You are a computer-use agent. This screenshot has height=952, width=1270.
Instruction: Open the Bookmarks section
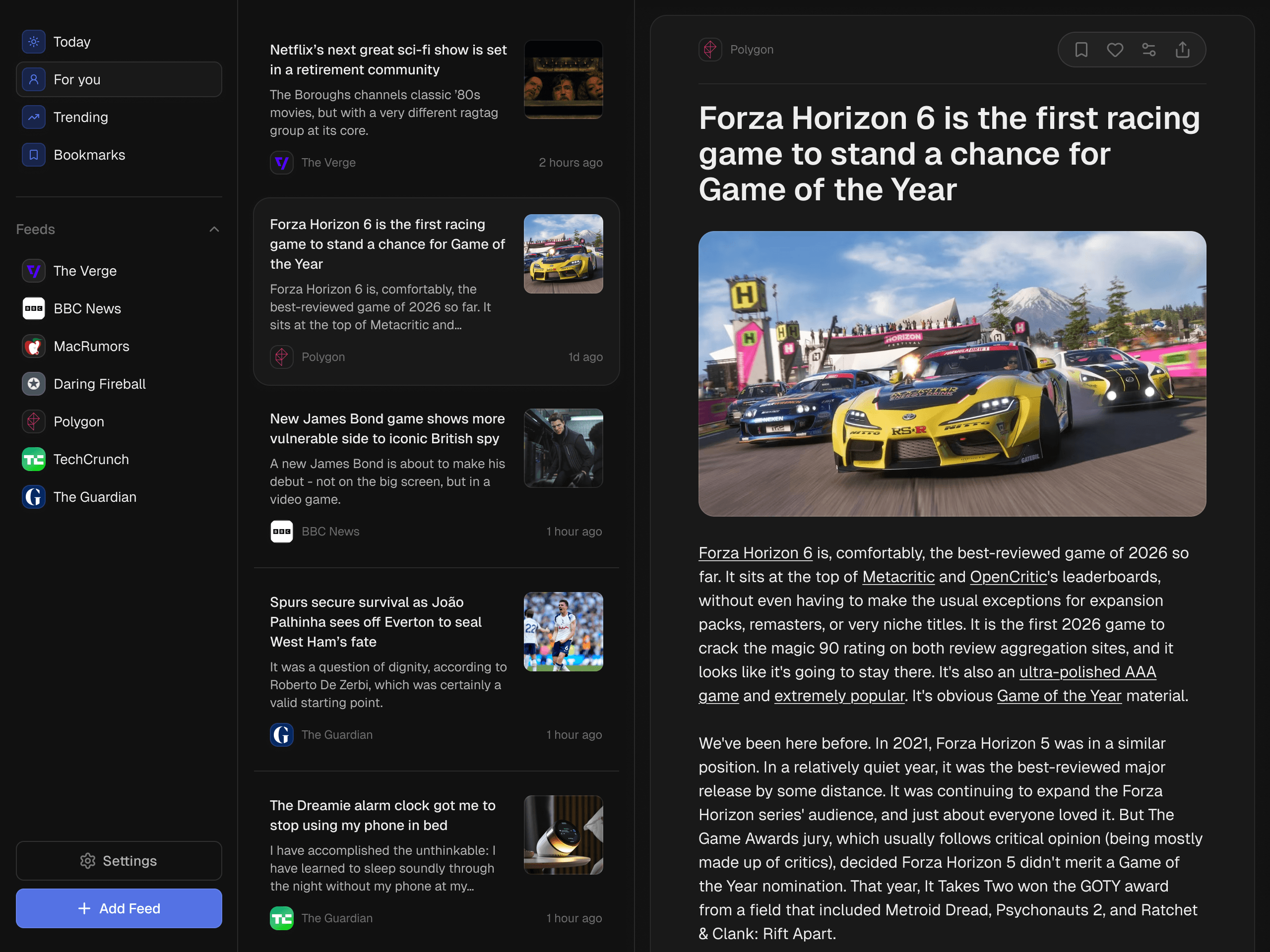[x=119, y=155]
